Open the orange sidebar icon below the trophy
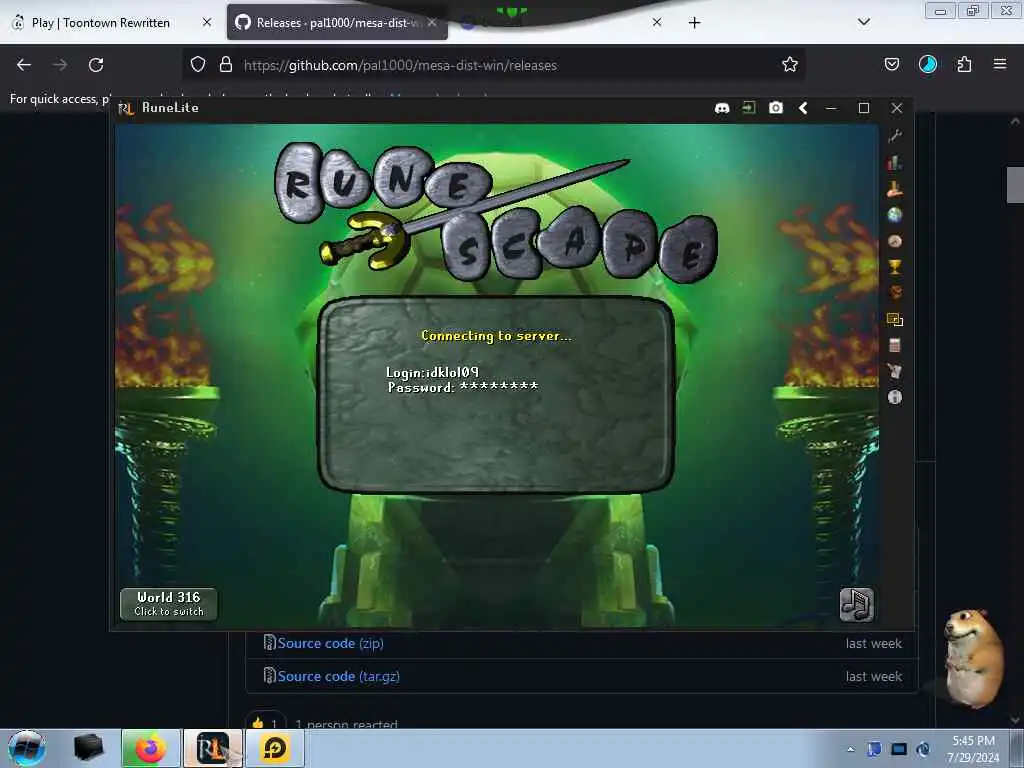 pos(895,293)
